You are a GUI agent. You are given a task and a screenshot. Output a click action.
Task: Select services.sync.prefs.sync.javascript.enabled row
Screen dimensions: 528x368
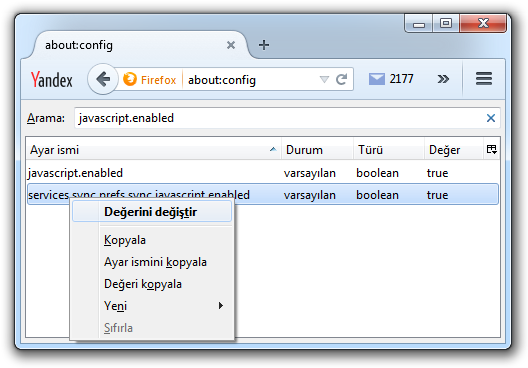tap(263, 194)
